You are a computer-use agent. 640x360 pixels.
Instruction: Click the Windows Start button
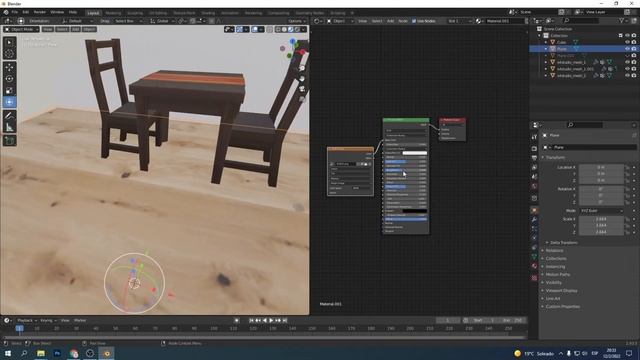[8, 353]
